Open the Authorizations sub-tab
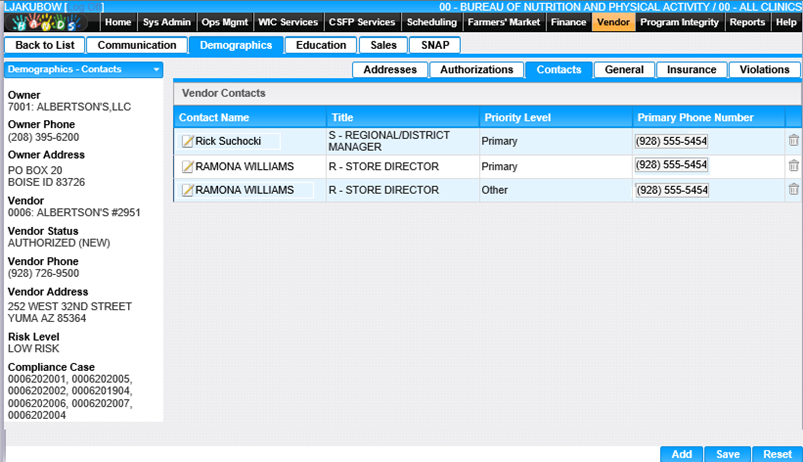 point(477,70)
